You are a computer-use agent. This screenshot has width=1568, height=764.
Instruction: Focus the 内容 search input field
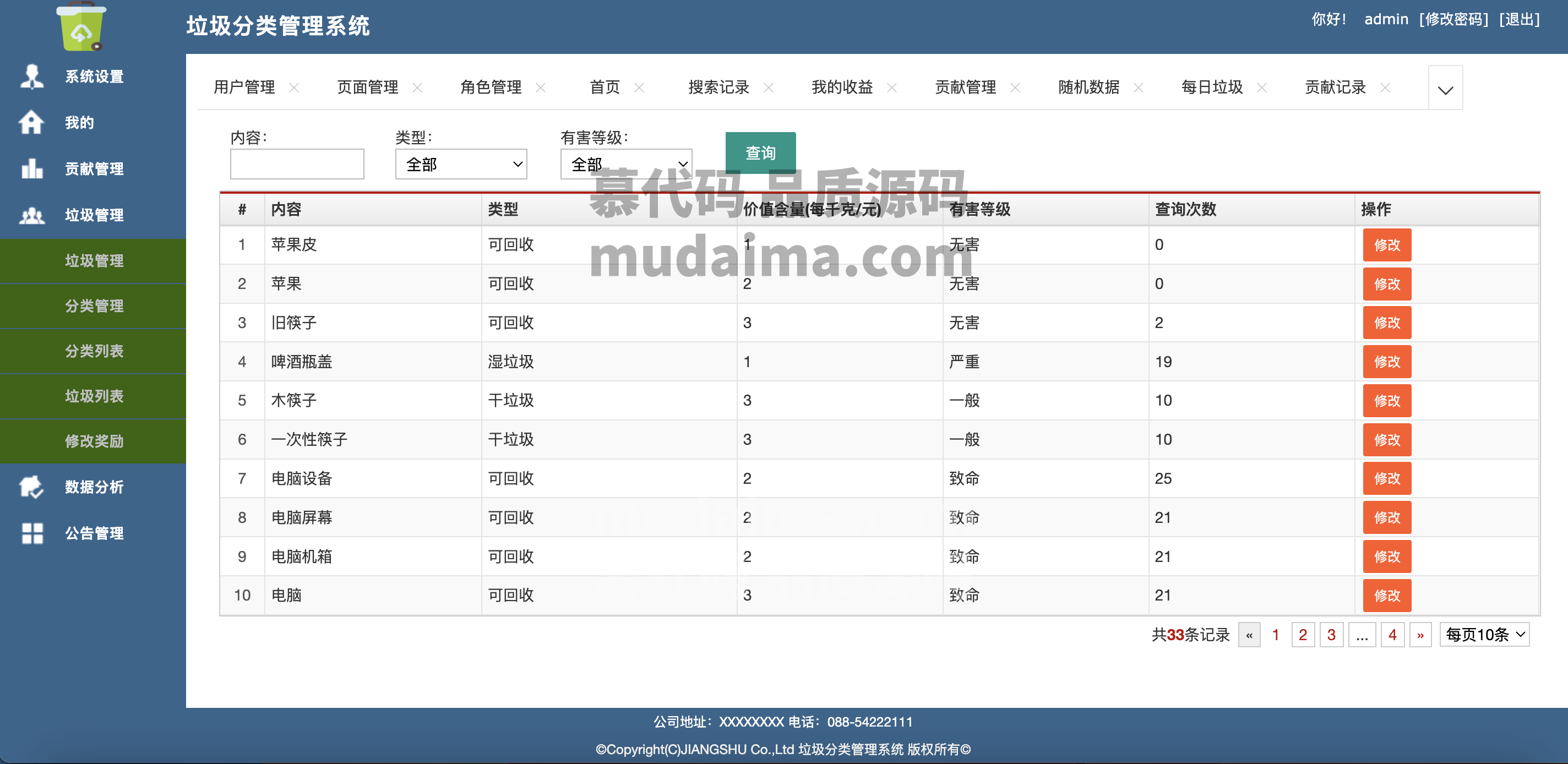[x=297, y=165]
